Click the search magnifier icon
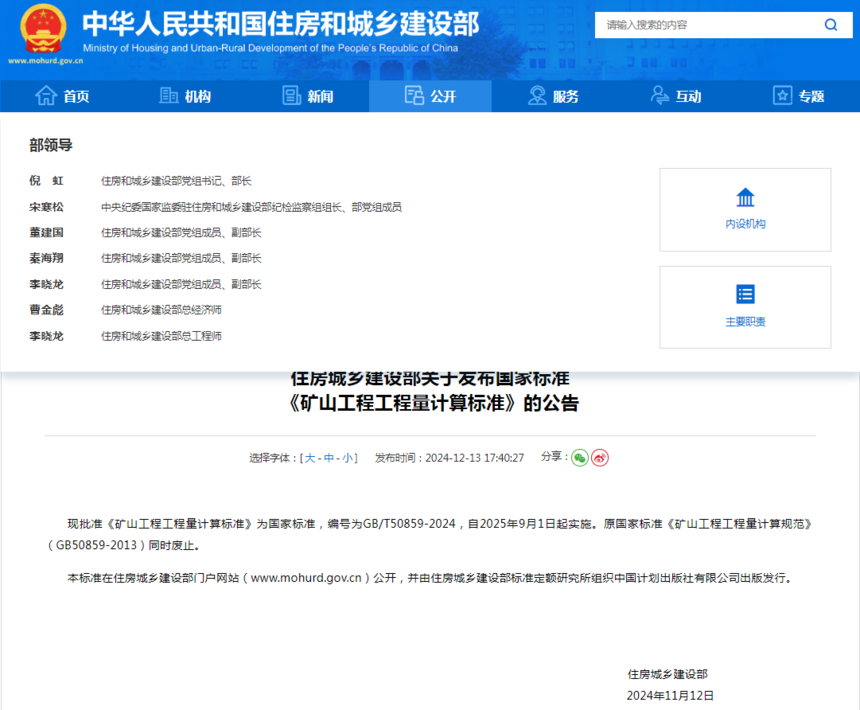The height and width of the screenshot is (710, 860). (830, 25)
